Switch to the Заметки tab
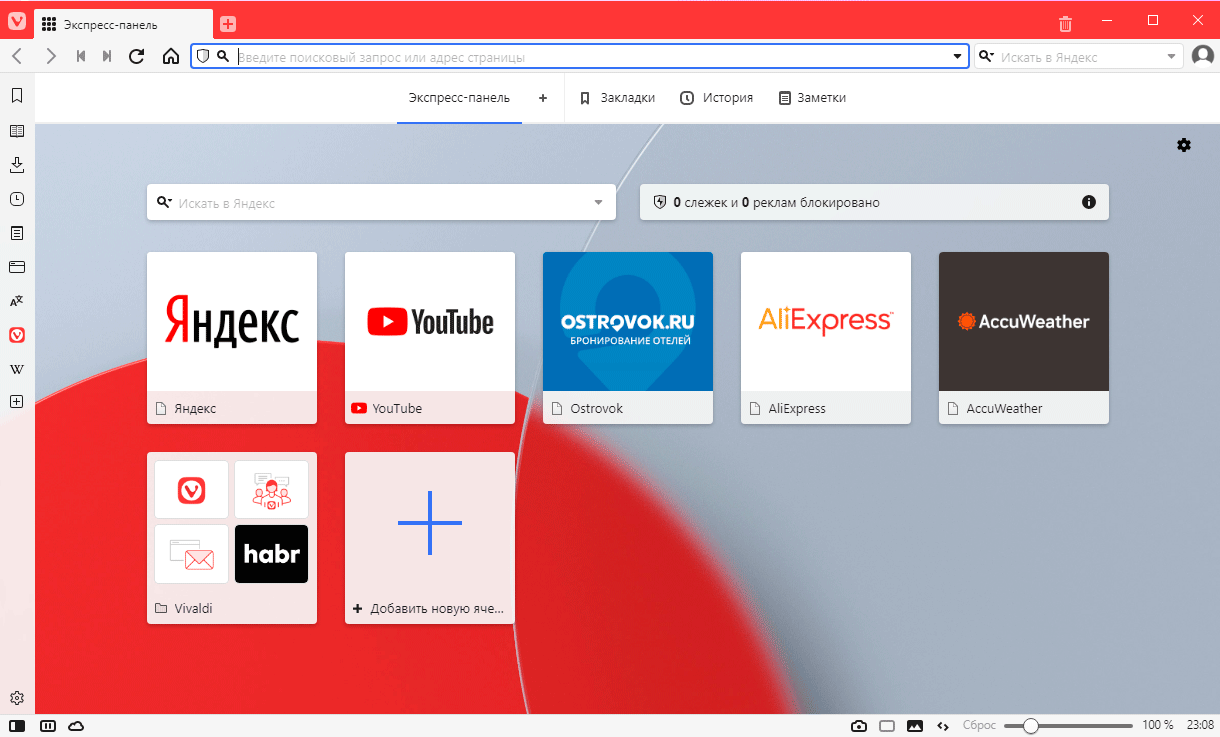Image resolution: width=1220 pixels, height=737 pixels. tap(812, 98)
